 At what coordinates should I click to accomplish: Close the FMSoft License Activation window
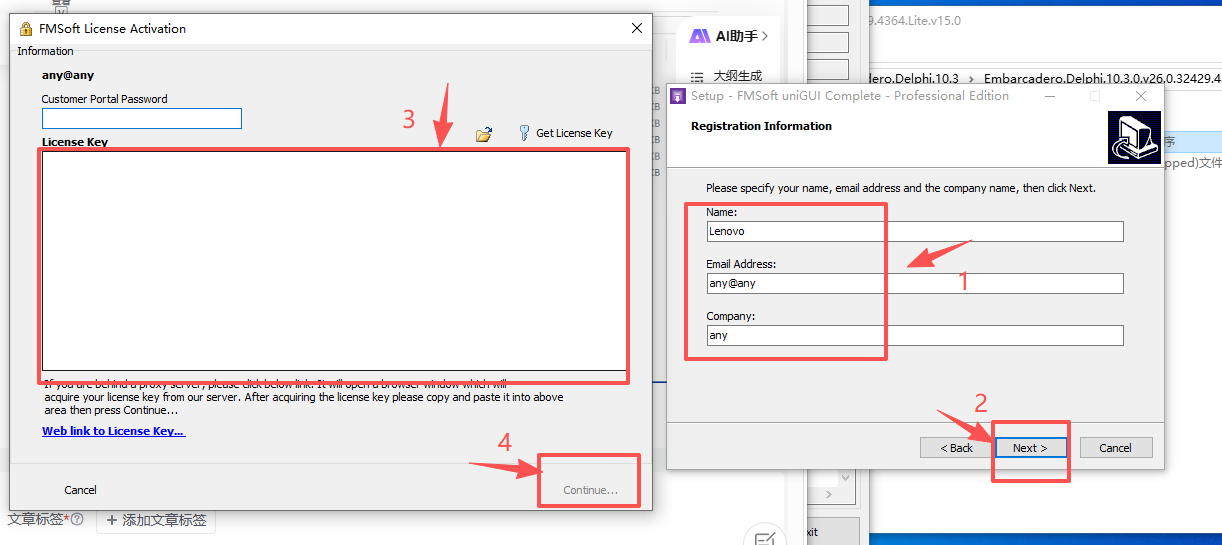(637, 28)
